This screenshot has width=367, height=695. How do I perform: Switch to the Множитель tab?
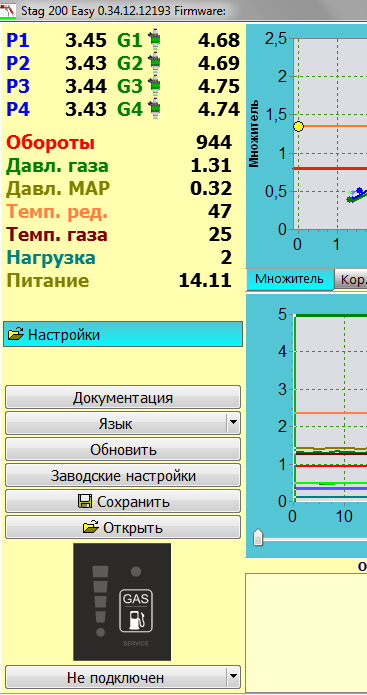289,280
